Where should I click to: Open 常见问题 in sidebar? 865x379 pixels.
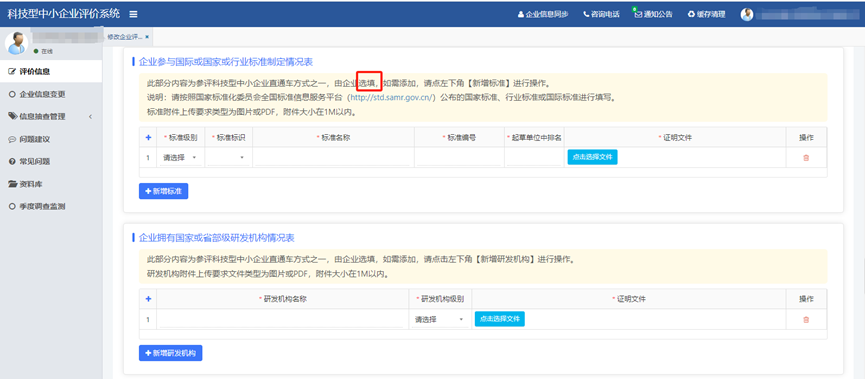click(x=51, y=162)
